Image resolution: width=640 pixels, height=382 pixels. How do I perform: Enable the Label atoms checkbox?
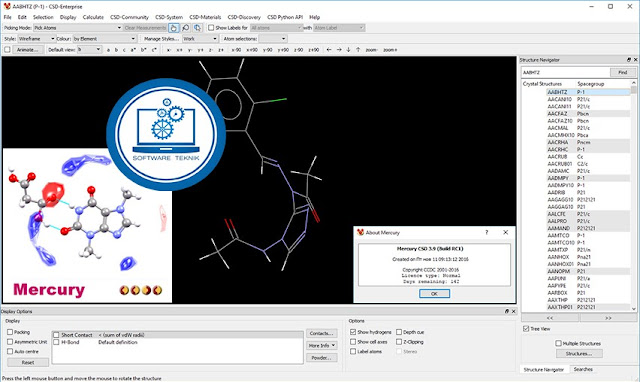point(353,351)
